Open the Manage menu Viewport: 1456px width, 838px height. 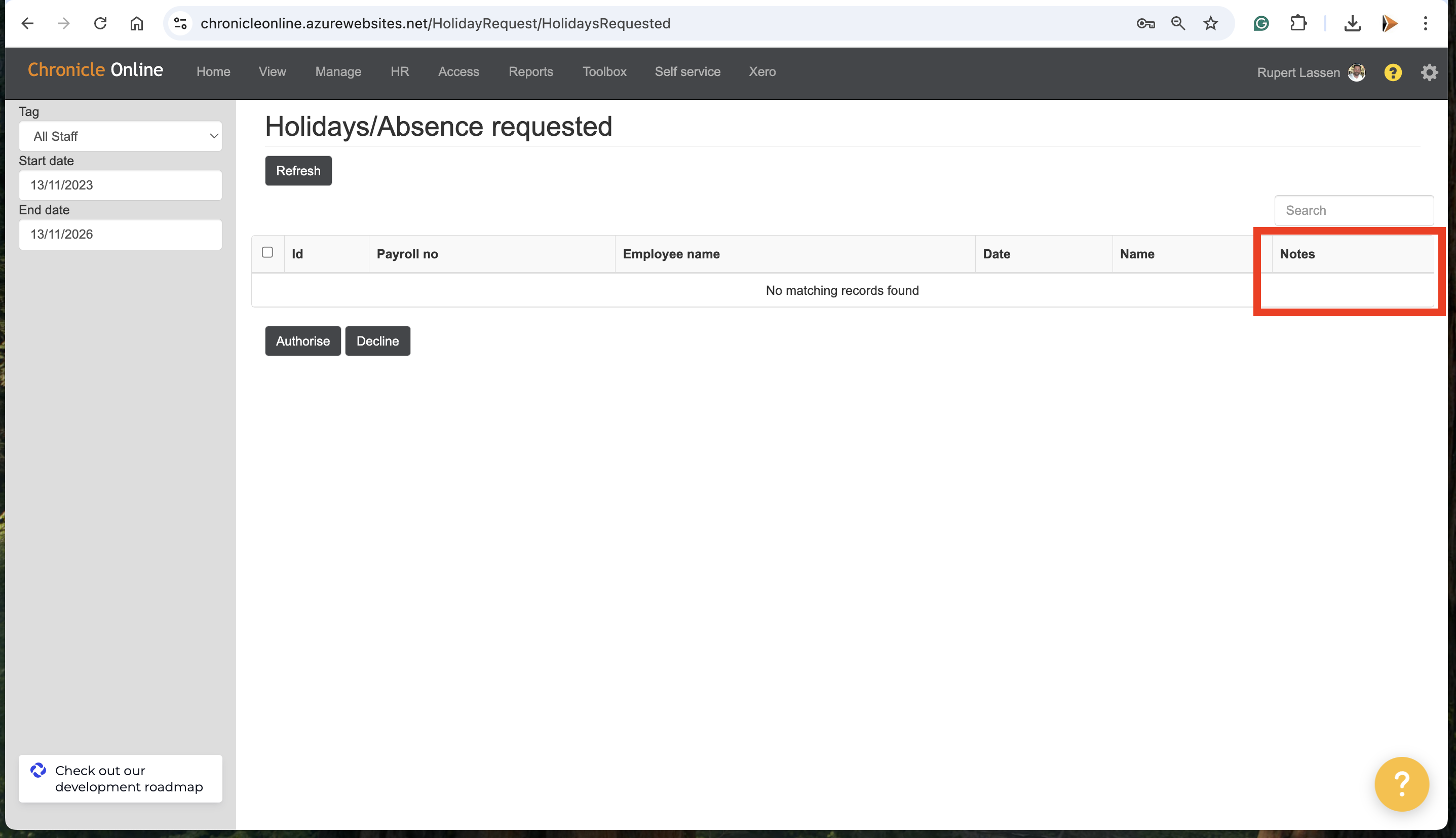point(338,72)
